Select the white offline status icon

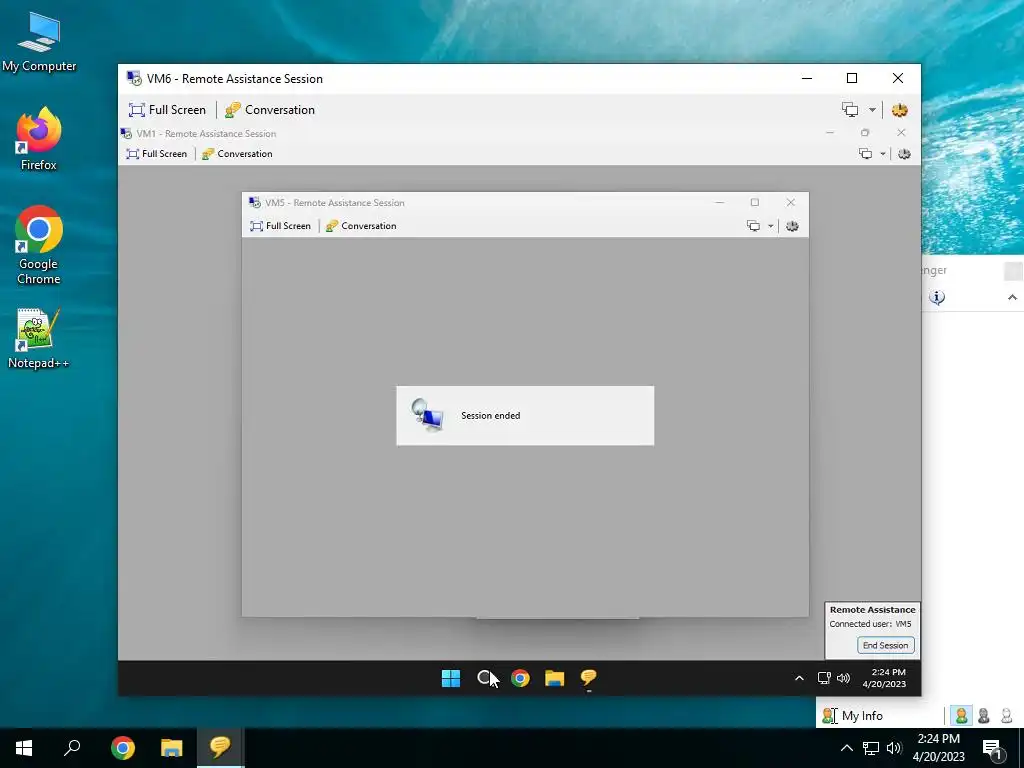click(x=1006, y=716)
